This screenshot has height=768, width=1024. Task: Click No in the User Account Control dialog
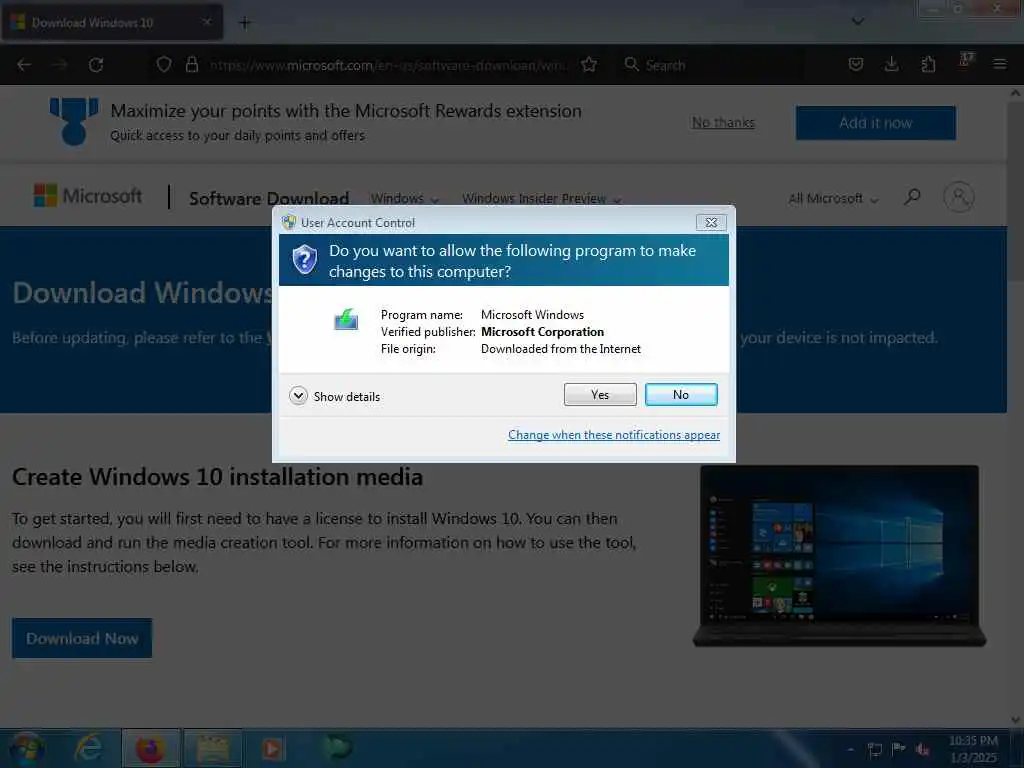point(680,394)
